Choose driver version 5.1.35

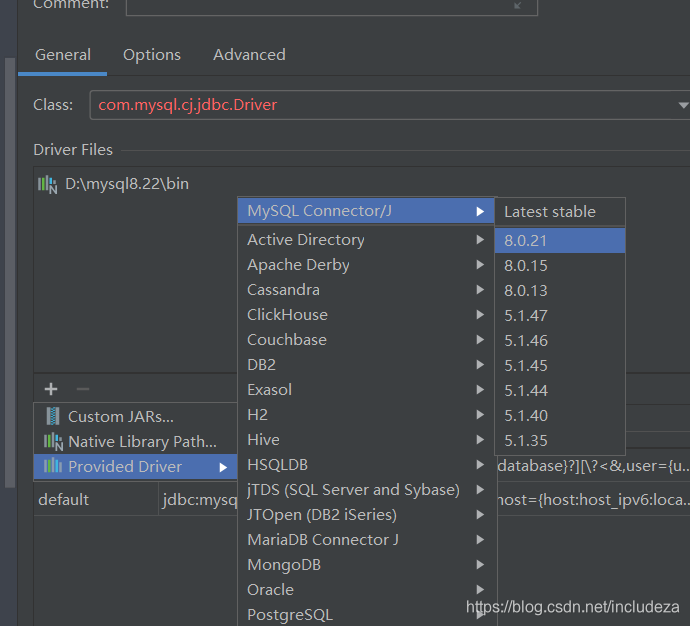click(560, 441)
